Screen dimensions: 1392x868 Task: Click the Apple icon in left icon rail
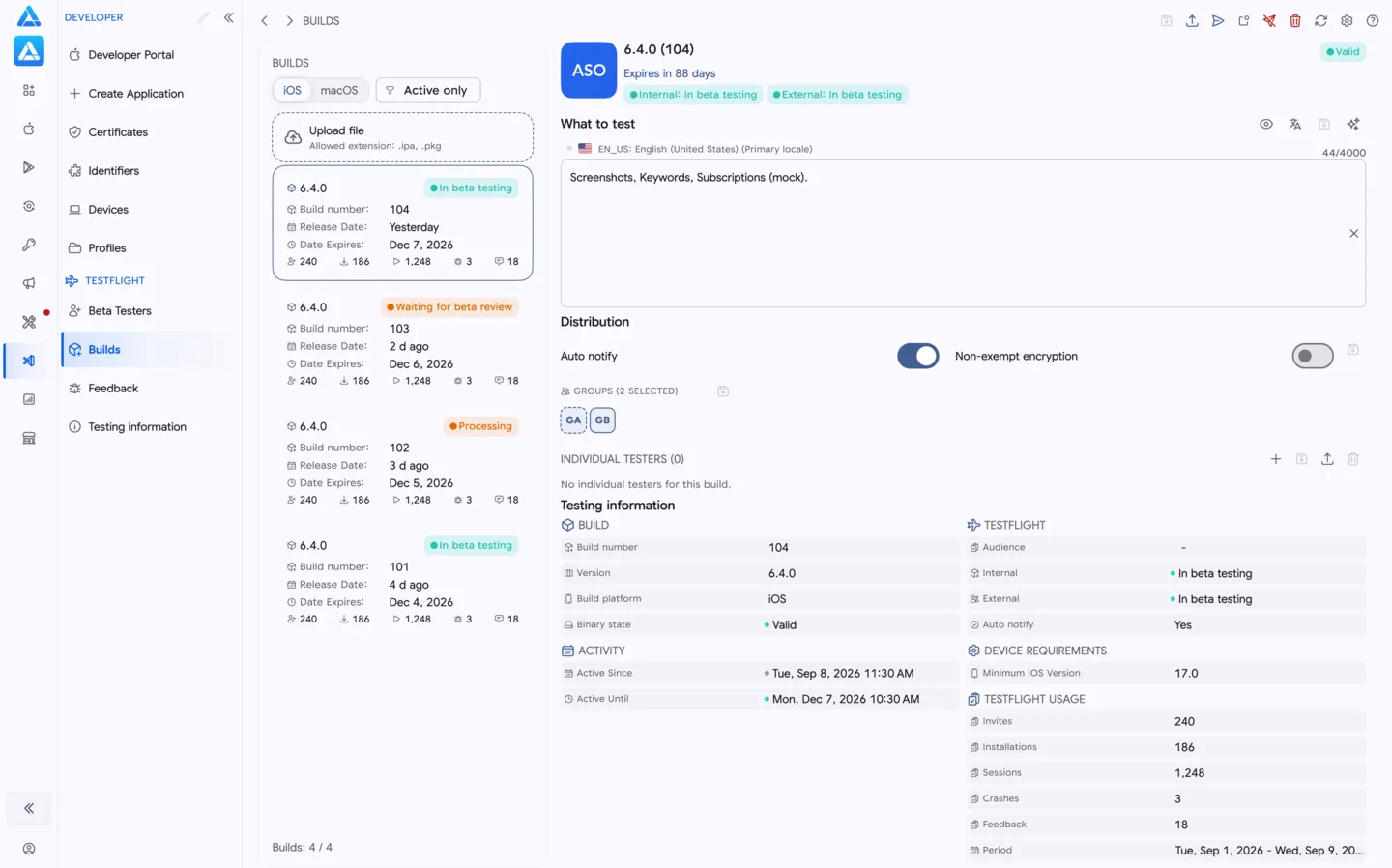[29, 129]
